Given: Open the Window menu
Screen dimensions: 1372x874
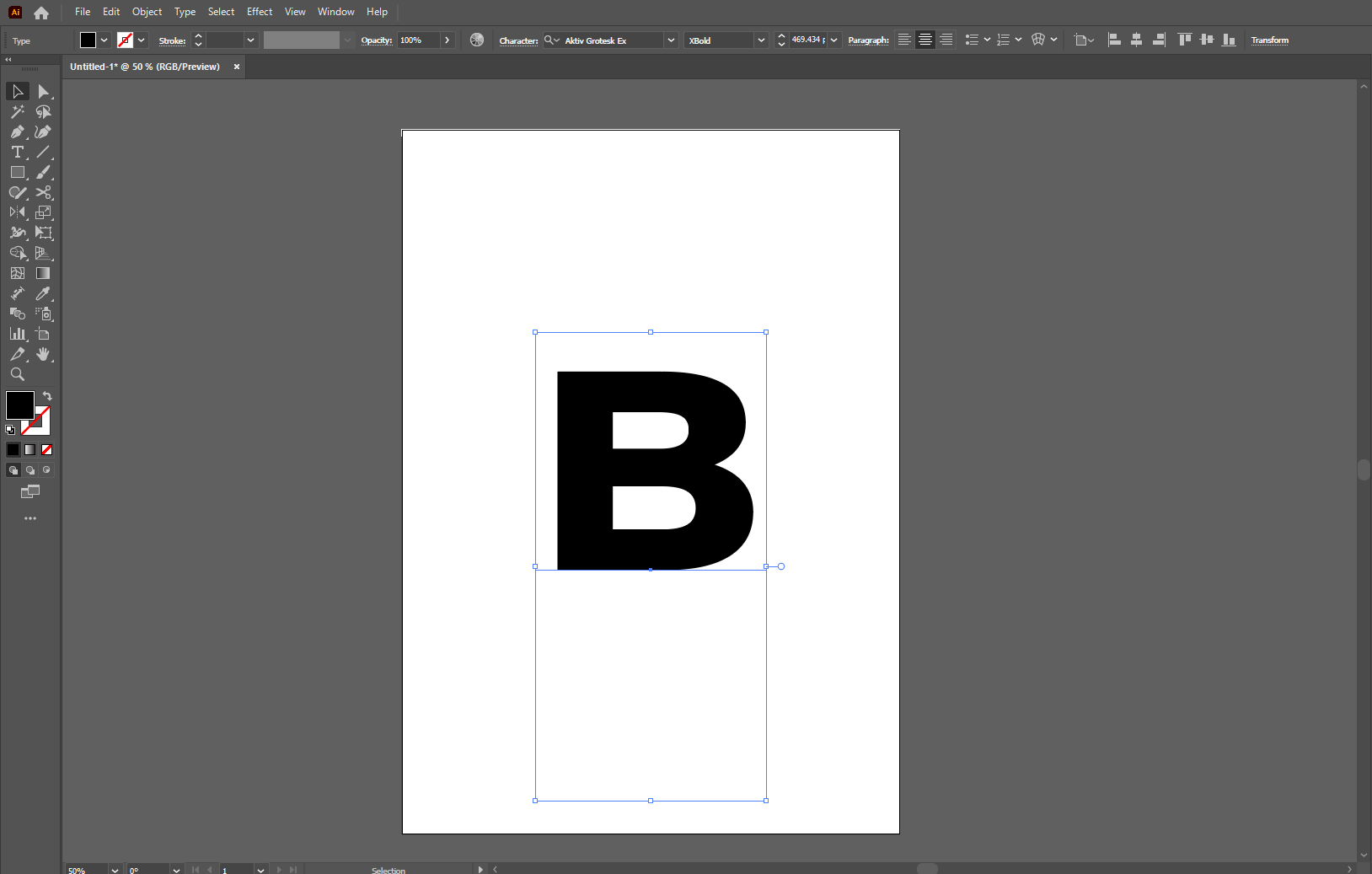Looking at the screenshot, I should click(x=335, y=12).
